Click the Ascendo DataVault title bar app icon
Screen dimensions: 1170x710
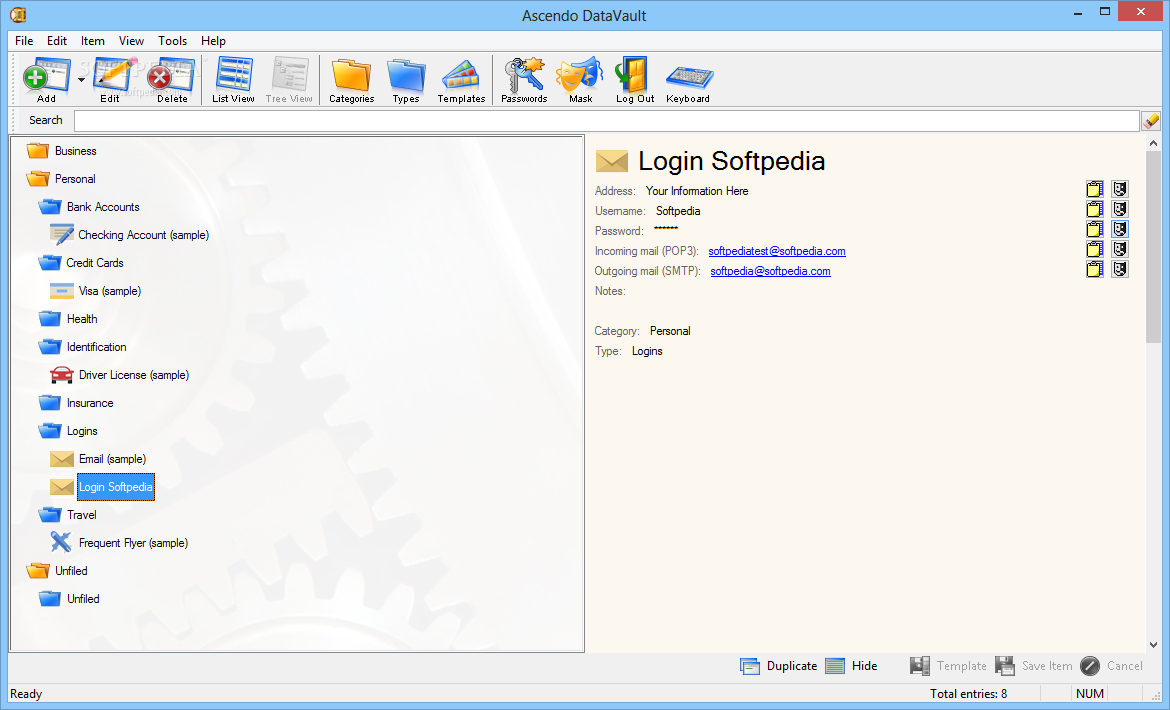pyautogui.click(x=18, y=14)
